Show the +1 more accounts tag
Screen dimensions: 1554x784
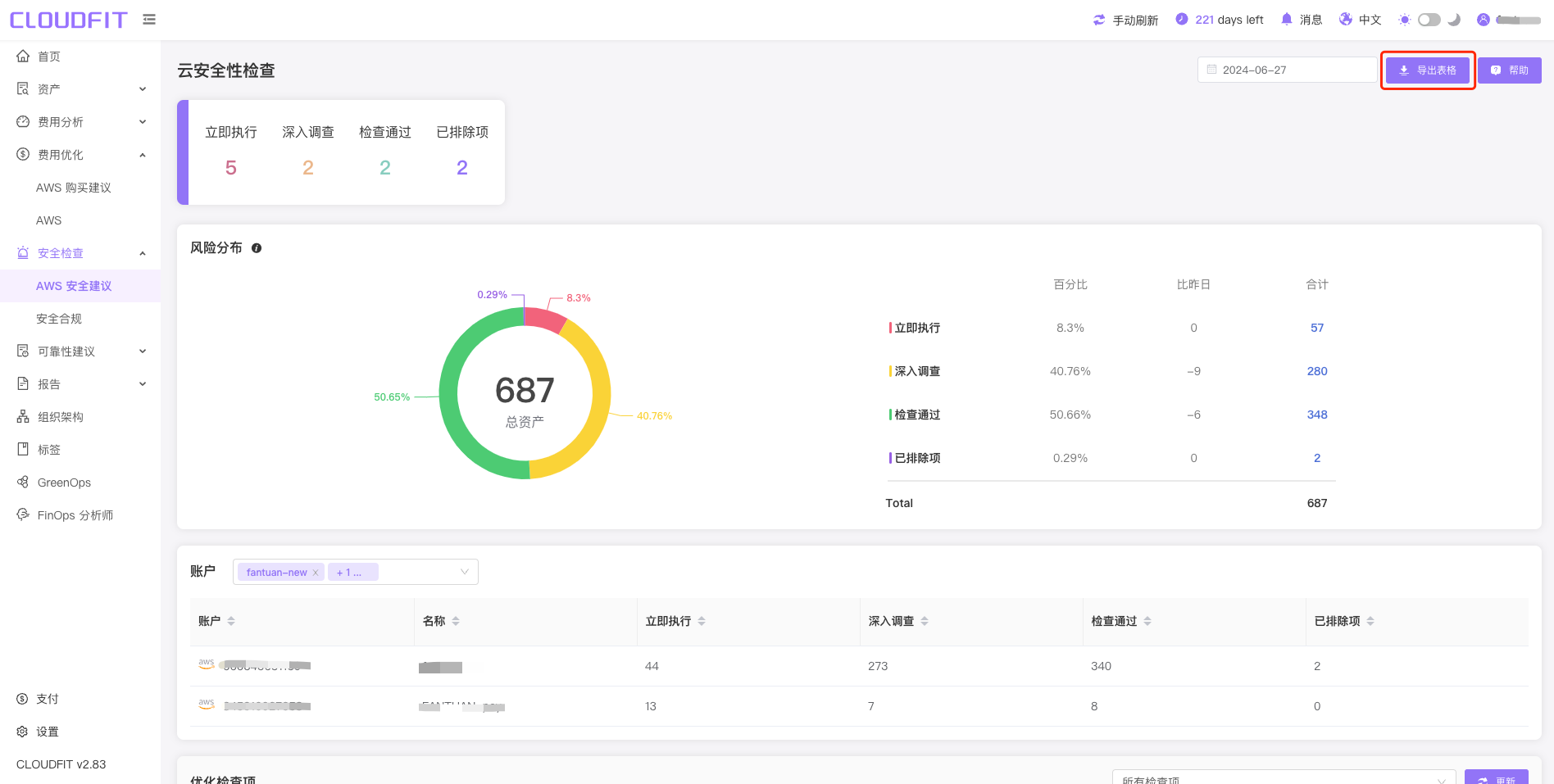click(x=352, y=572)
